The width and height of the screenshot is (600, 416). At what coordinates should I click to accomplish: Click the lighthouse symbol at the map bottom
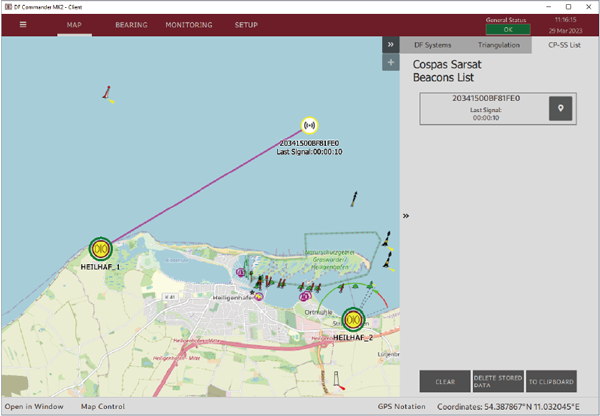pos(338,383)
